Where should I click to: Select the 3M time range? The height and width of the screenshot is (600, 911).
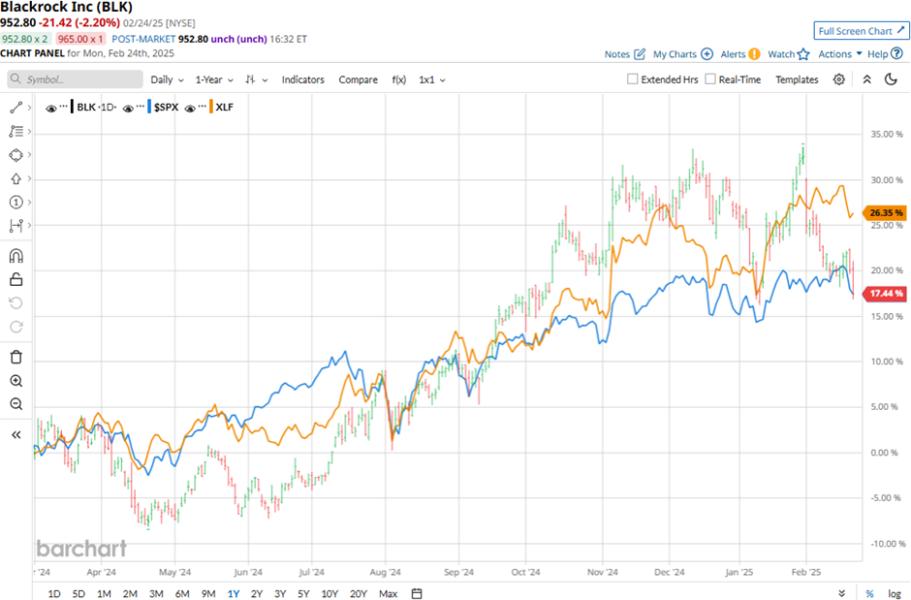[156, 593]
